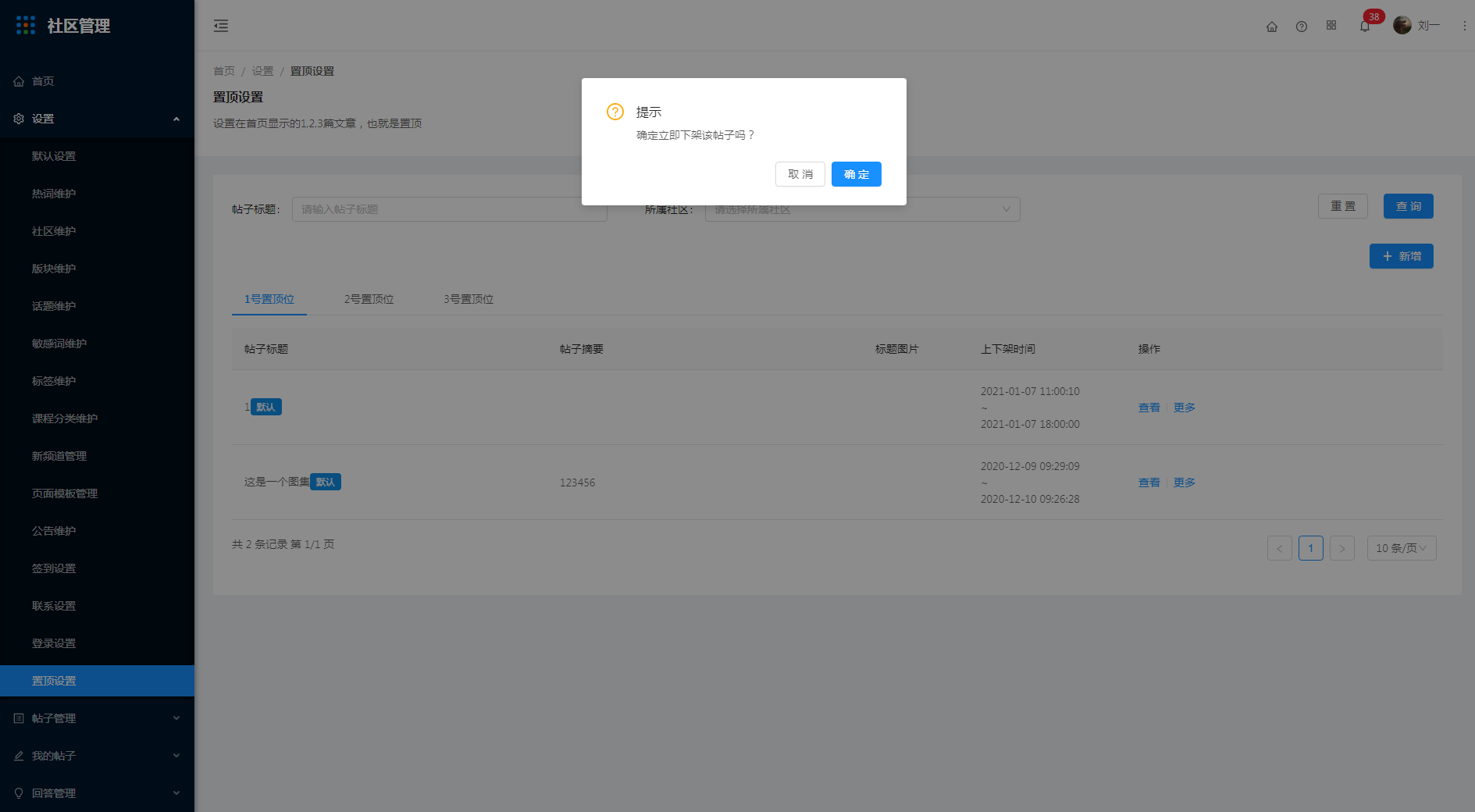Image resolution: width=1475 pixels, height=812 pixels.
Task: Expand the 我的帖子 menu chevron
Action: pos(176,756)
